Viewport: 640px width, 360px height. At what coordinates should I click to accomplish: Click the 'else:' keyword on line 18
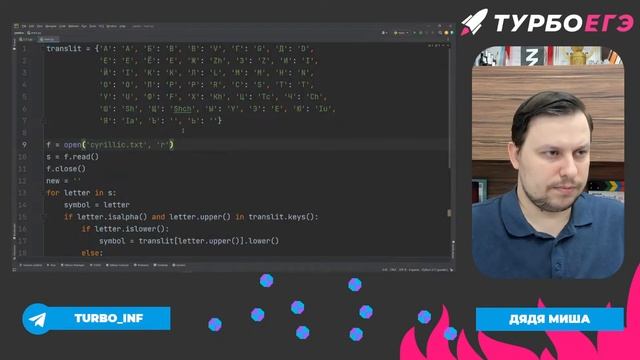click(92, 253)
